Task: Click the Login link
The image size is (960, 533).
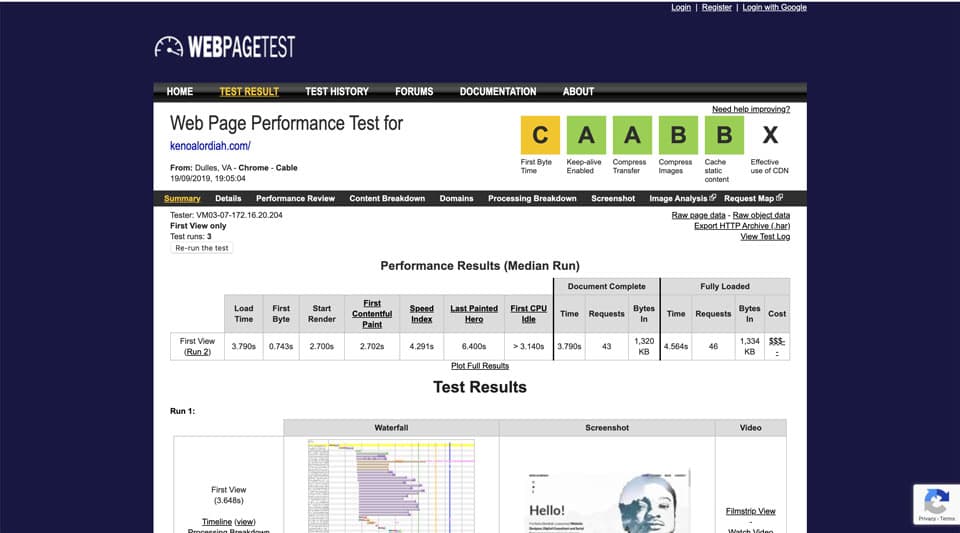Action: 681,7
